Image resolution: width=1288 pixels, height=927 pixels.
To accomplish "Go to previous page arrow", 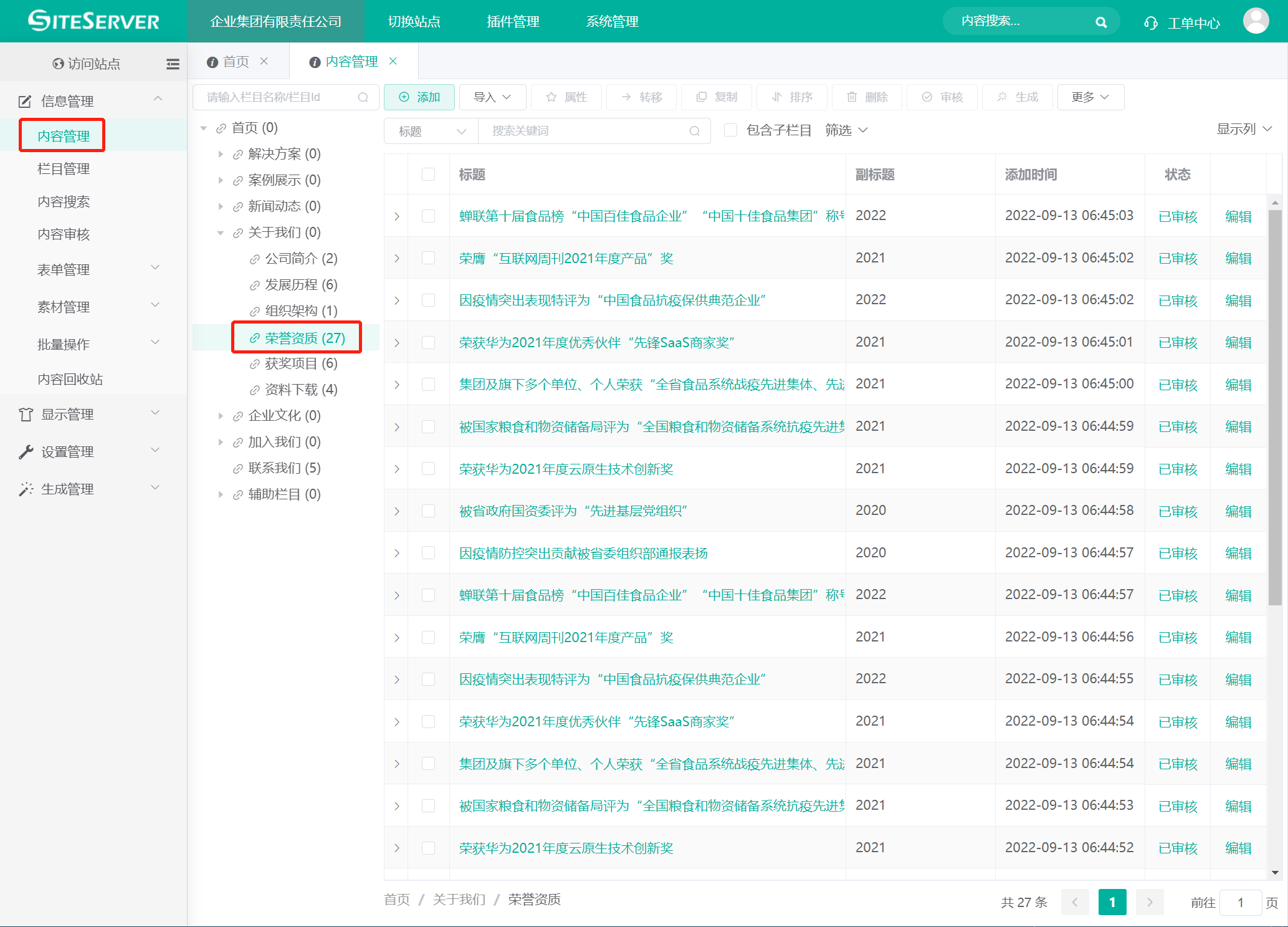I will click(x=1075, y=902).
